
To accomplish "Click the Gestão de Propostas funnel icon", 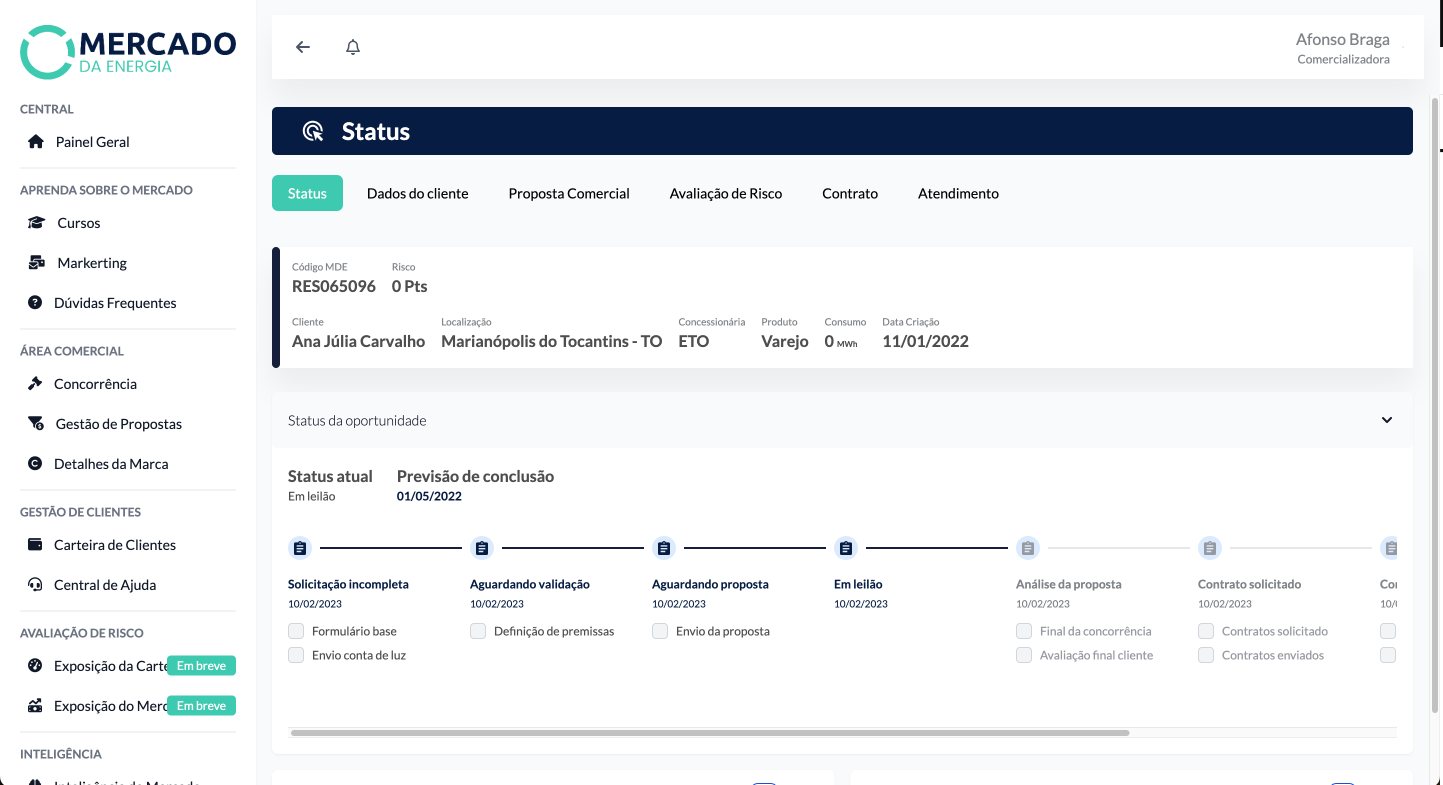I will pos(36,424).
